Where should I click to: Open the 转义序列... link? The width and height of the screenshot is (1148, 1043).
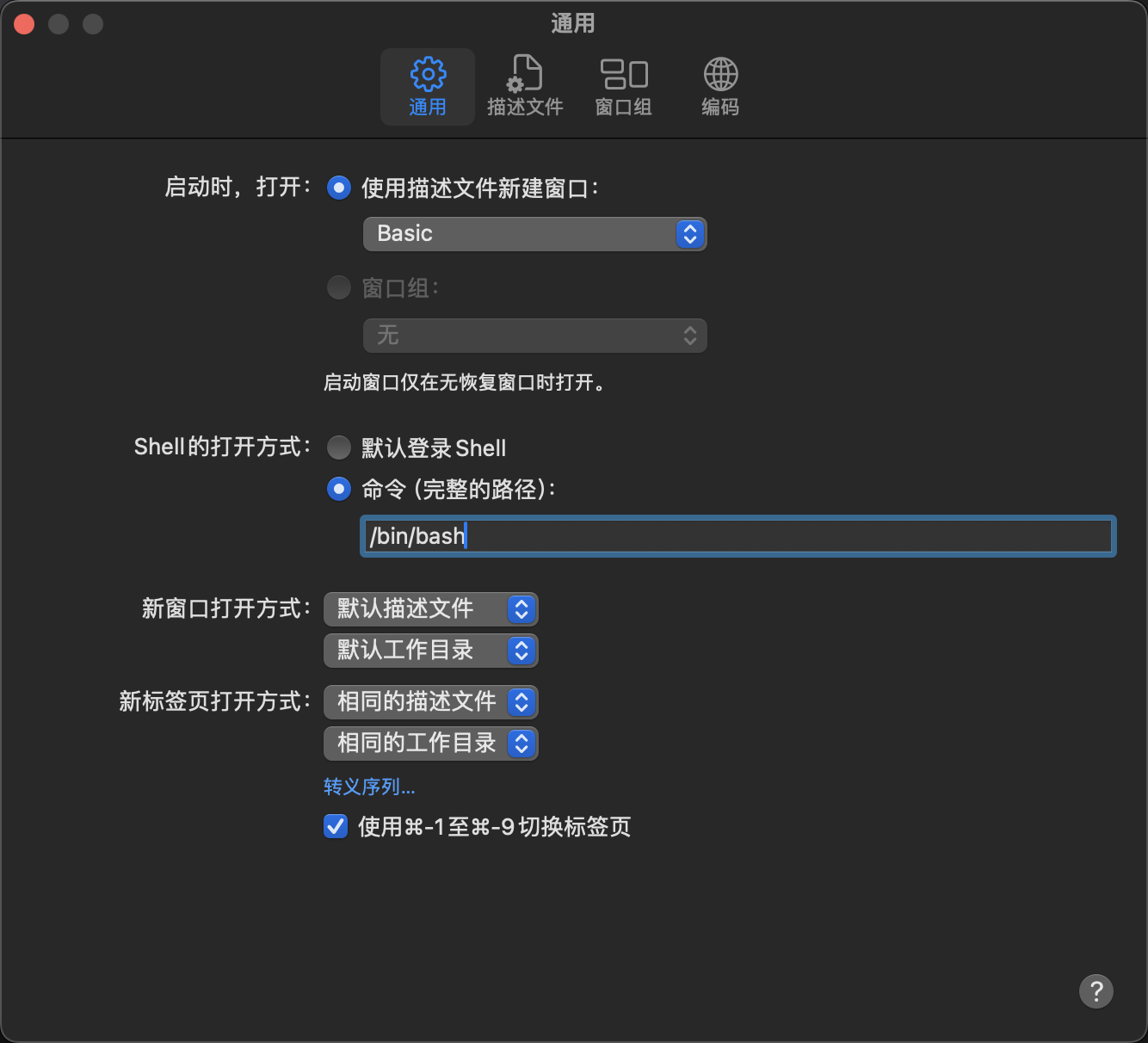369,787
